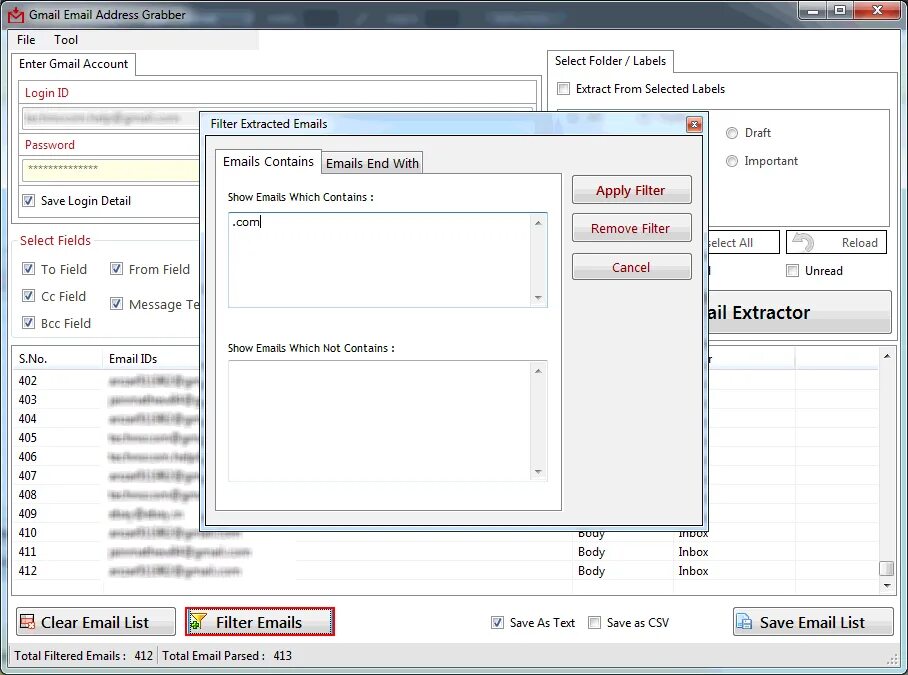The height and width of the screenshot is (675, 908).
Task: Select the Select Folder / Labels tab
Action: pos(610,61)
